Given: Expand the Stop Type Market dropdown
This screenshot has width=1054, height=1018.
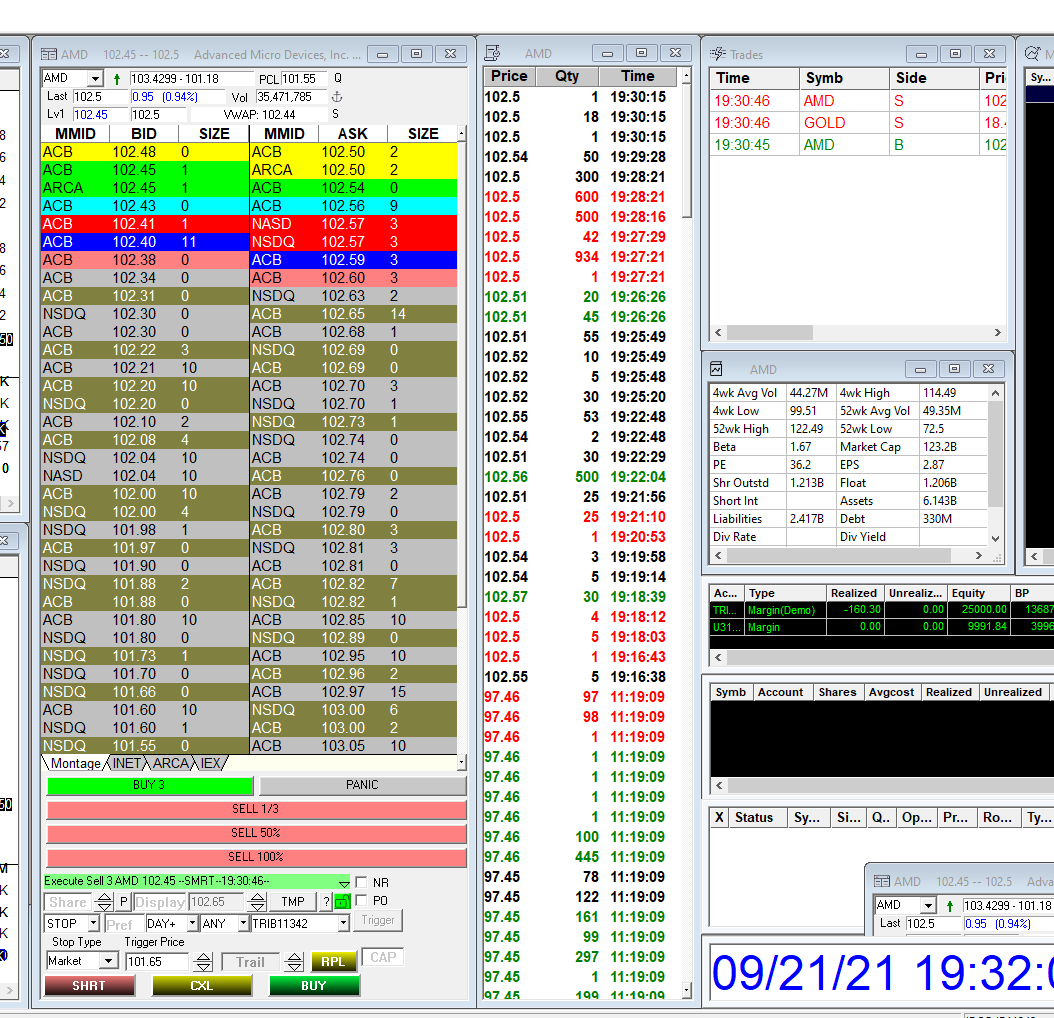Looking at the screenshot, I should [108, 961].
